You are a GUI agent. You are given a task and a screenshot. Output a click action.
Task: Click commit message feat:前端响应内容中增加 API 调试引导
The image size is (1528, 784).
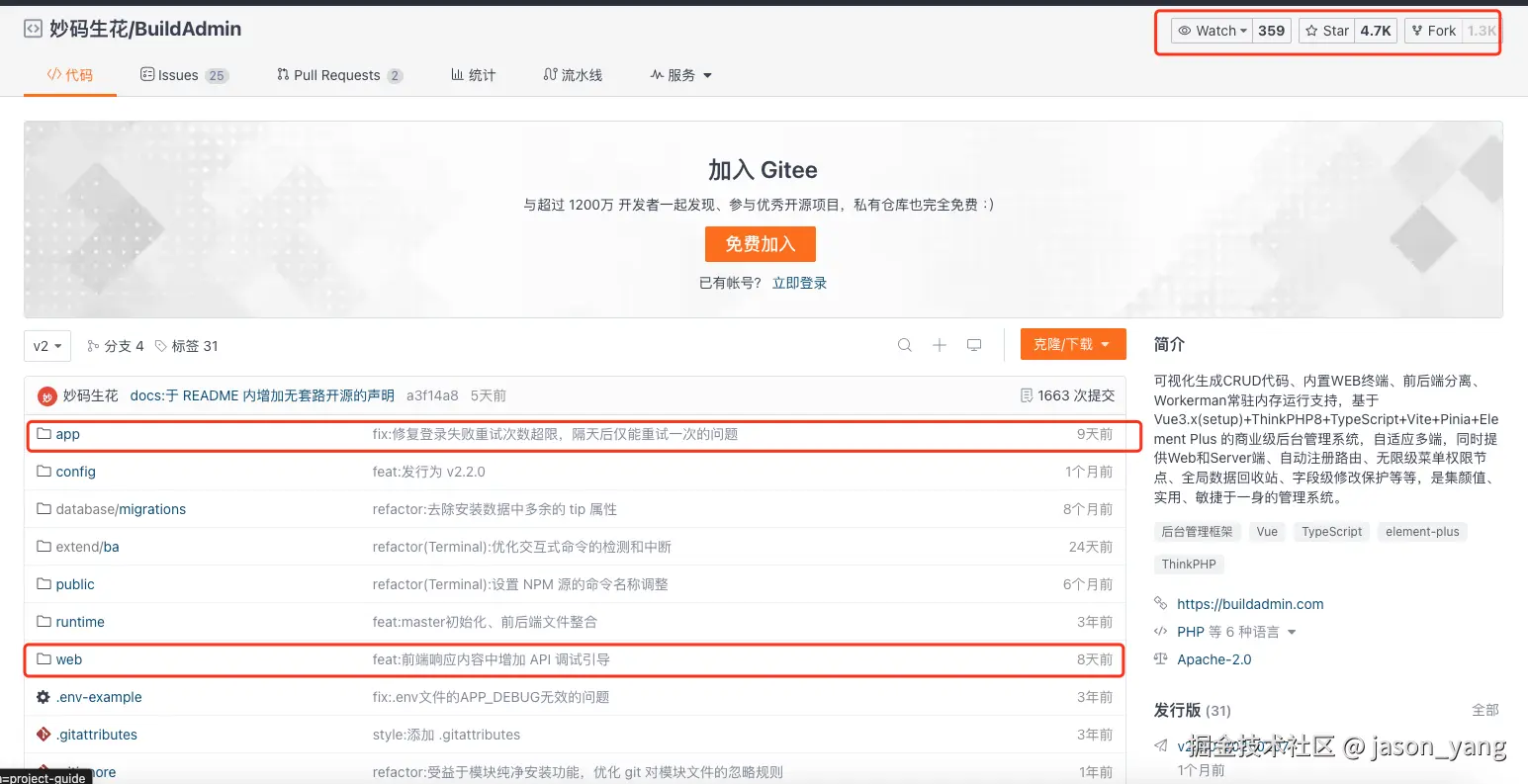(x=492, y=659)
